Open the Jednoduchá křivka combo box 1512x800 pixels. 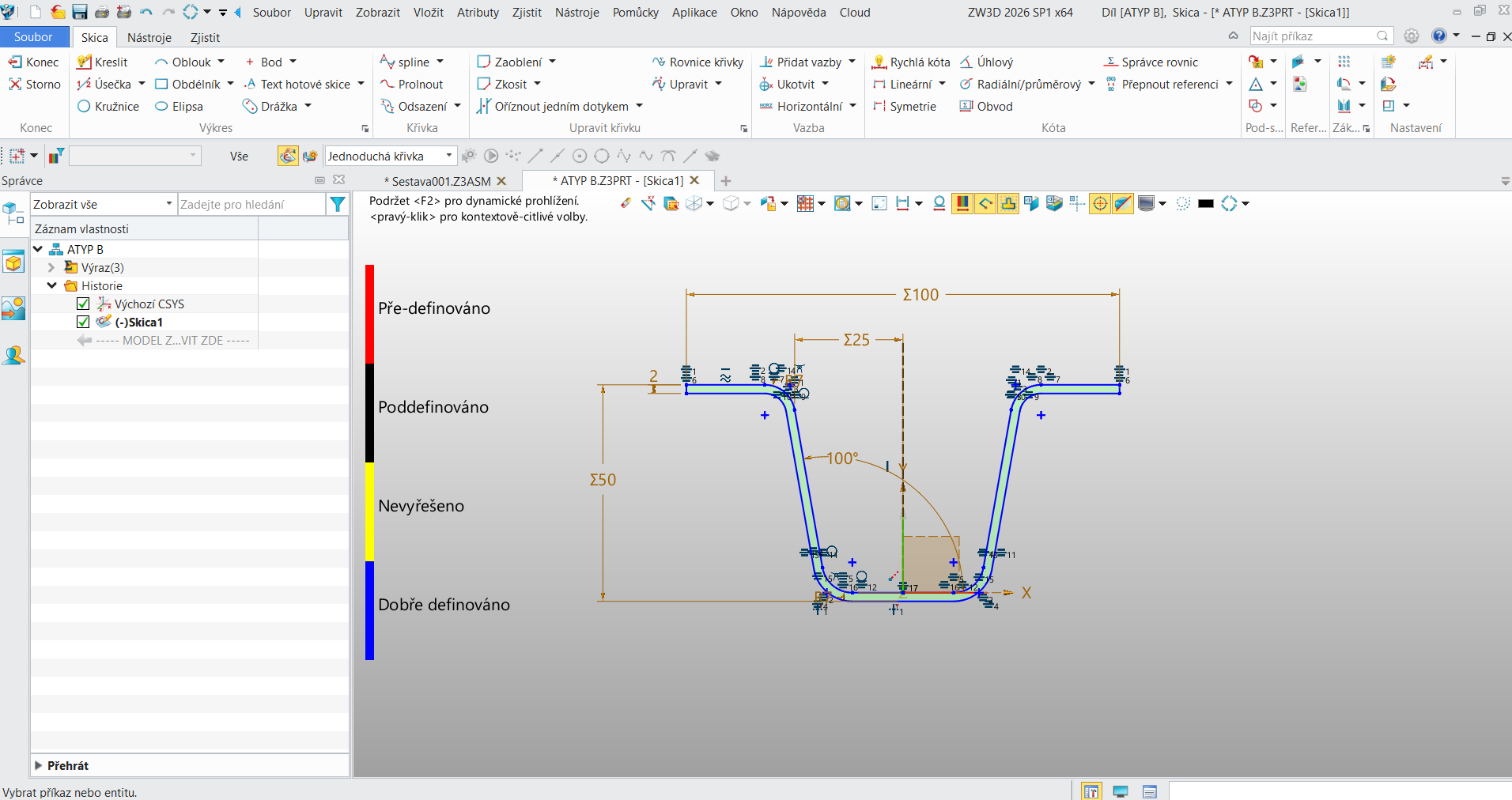(x=391, y=156)
